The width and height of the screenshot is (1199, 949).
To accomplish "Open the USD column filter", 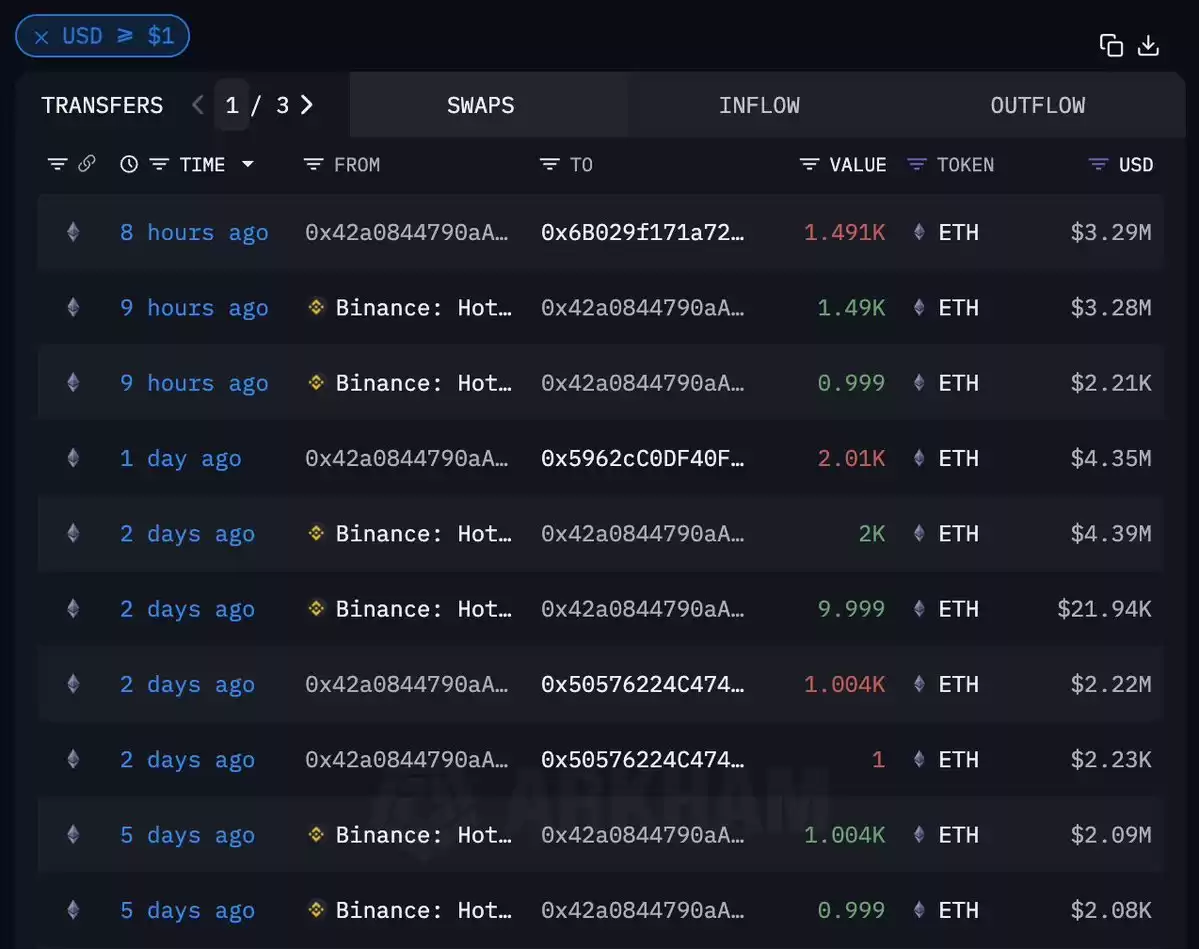I will tap(1098, 164).
